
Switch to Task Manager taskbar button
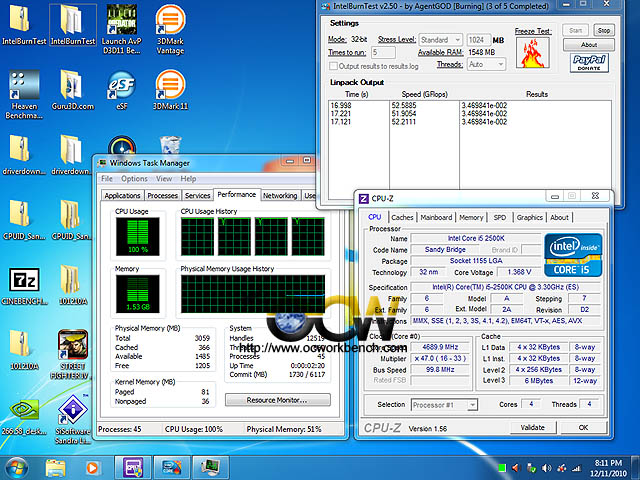[211, 468]
